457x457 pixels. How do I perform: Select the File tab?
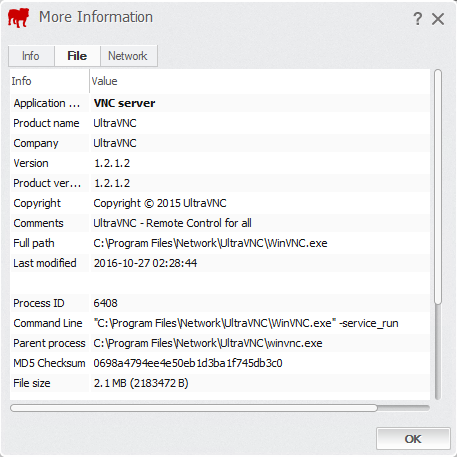point(77,56)
